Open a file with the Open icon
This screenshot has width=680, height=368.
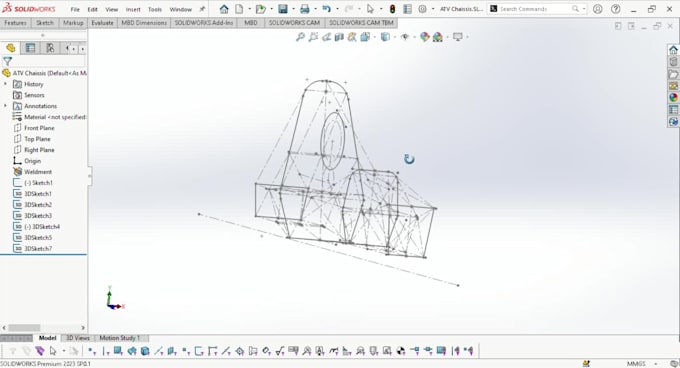(x=260, y=9)
